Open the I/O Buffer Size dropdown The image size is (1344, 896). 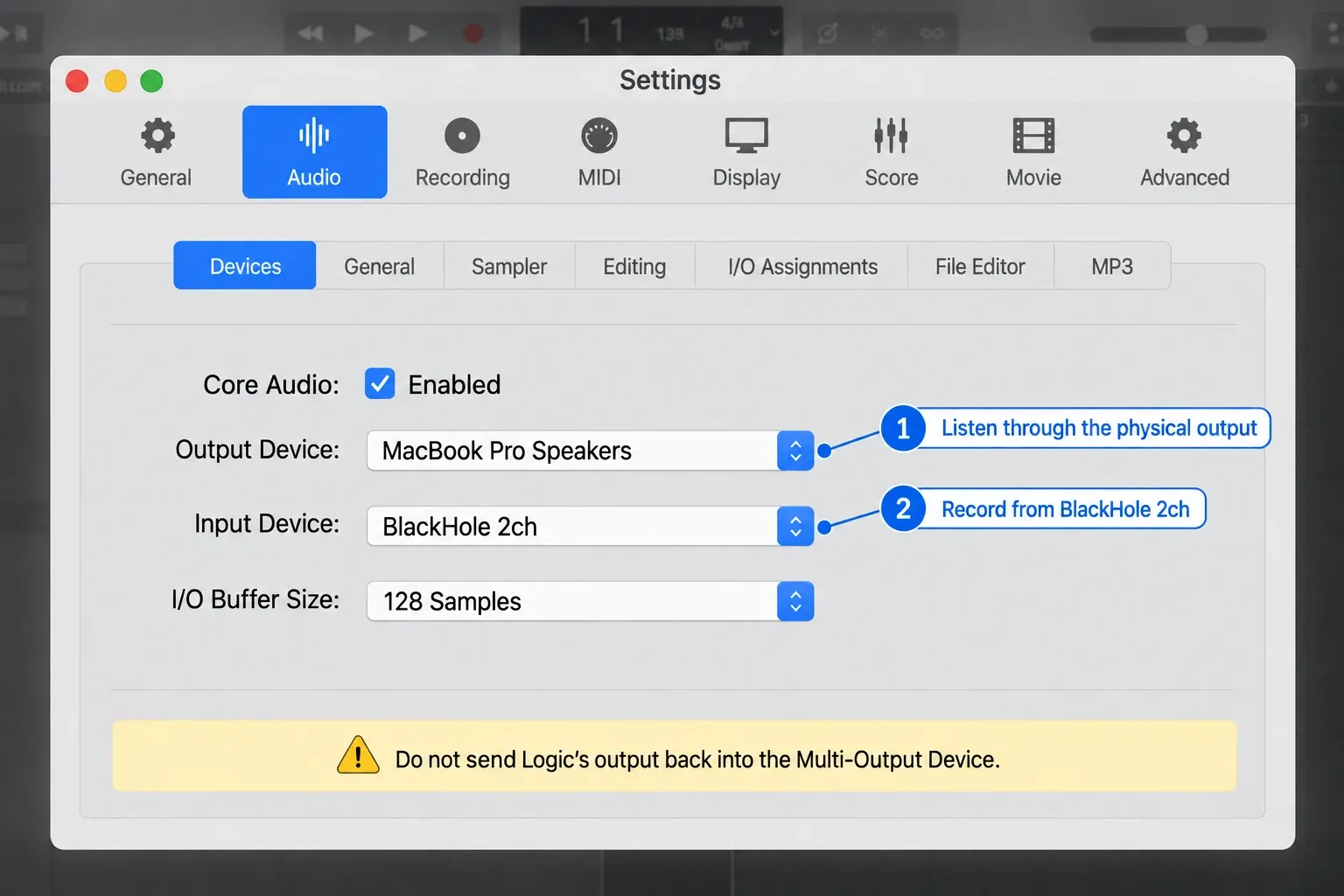(x=590, y=601)
